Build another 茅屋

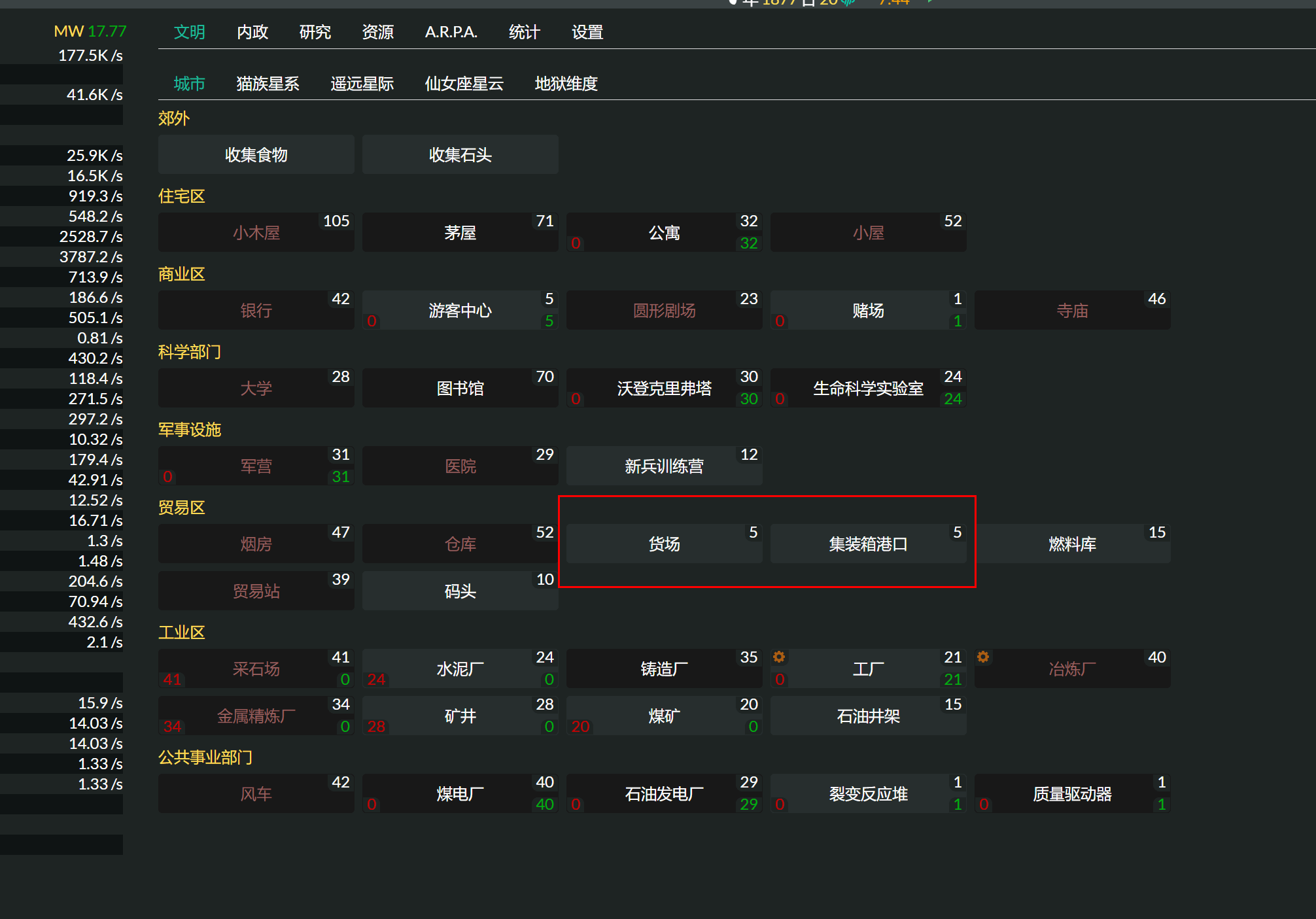point(460,233)
